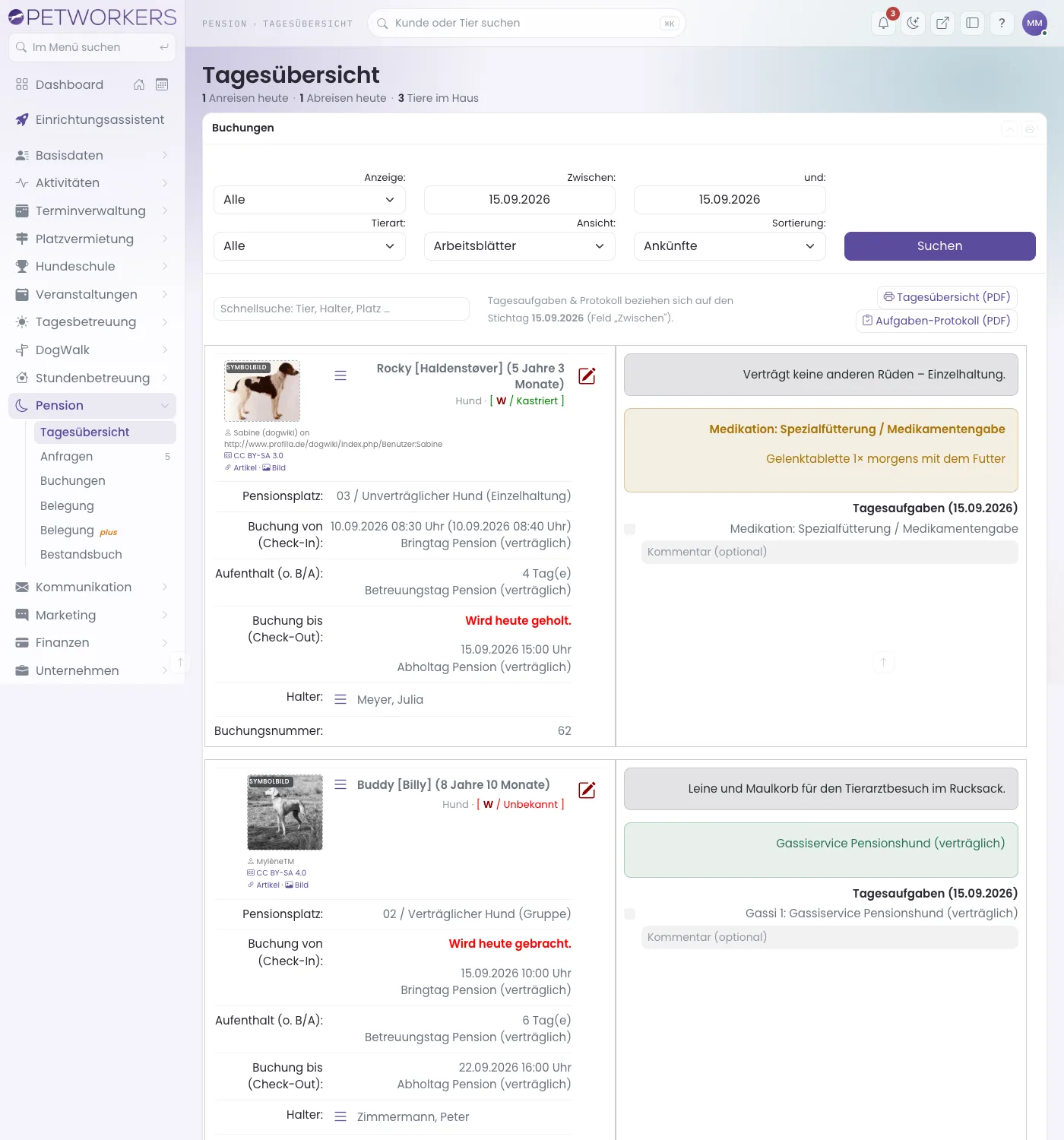This screenshot has height=1140, width=1064.
Task: Go to Bestandsbuch in the Pension menu
Action: (x=105, y=555)
